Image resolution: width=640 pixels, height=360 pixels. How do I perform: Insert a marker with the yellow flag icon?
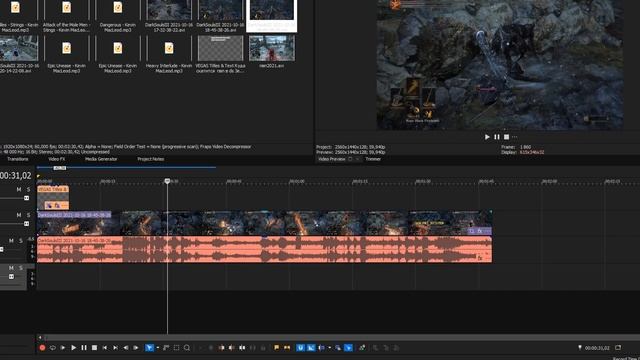[x=277, y=348]
